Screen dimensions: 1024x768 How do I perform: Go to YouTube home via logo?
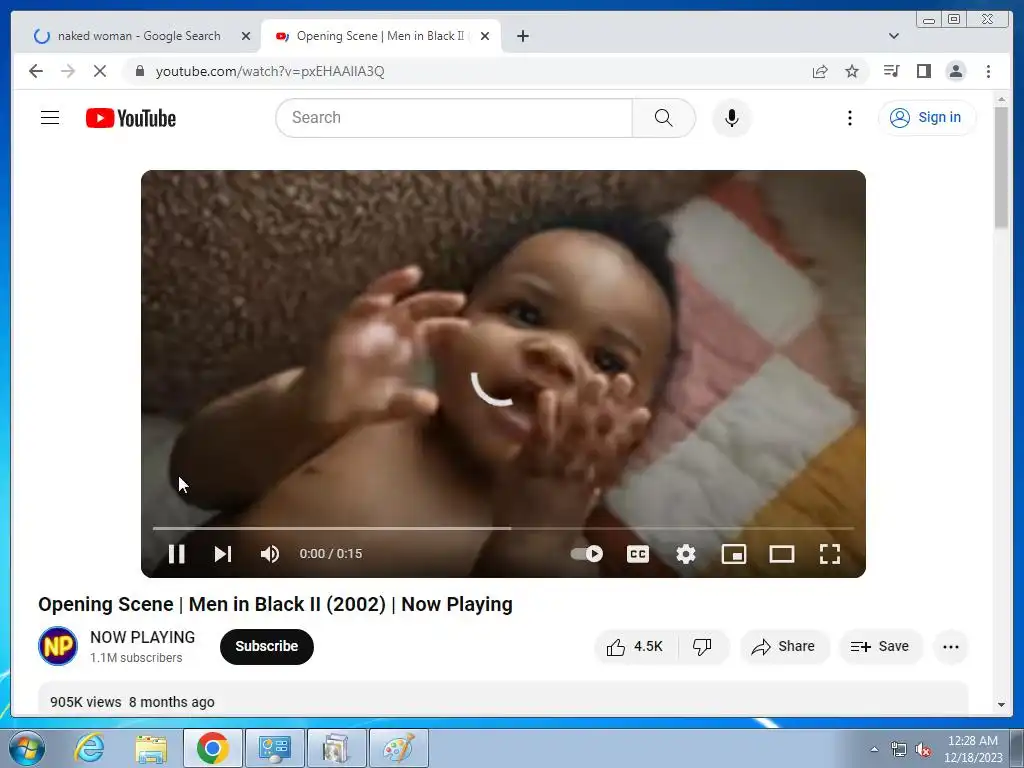tap(131, 118)
